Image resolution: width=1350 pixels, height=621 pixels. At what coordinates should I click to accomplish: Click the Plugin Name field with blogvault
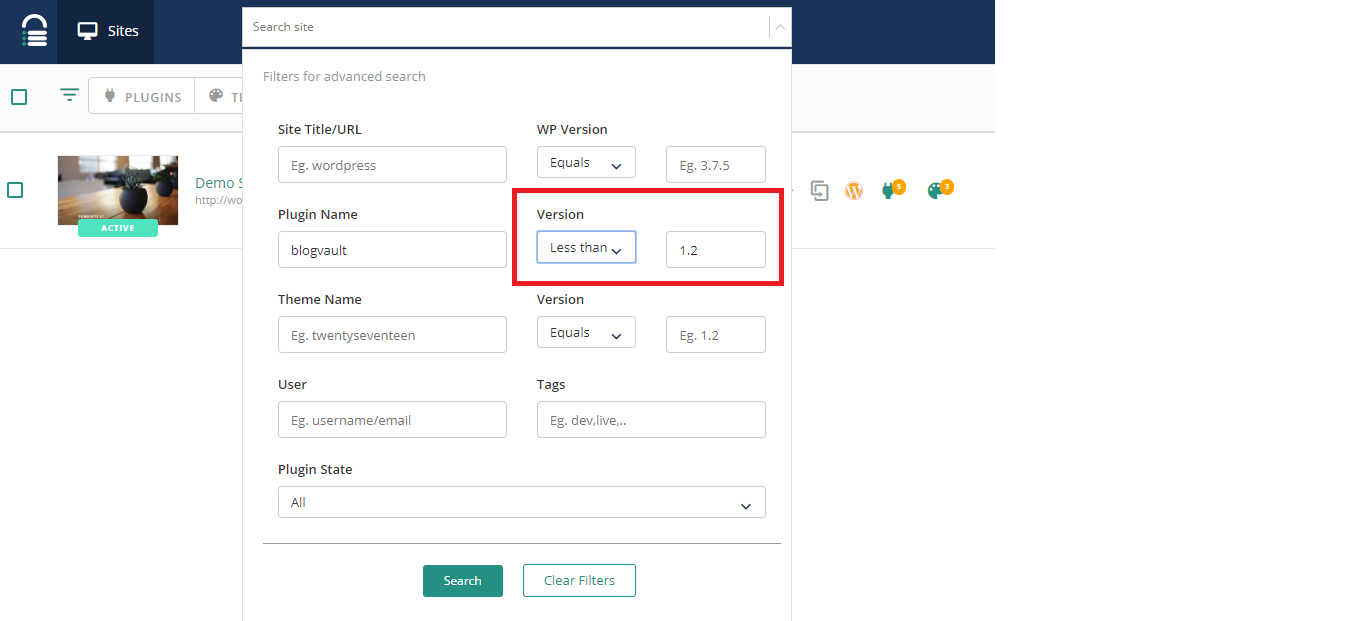[392, 250]
